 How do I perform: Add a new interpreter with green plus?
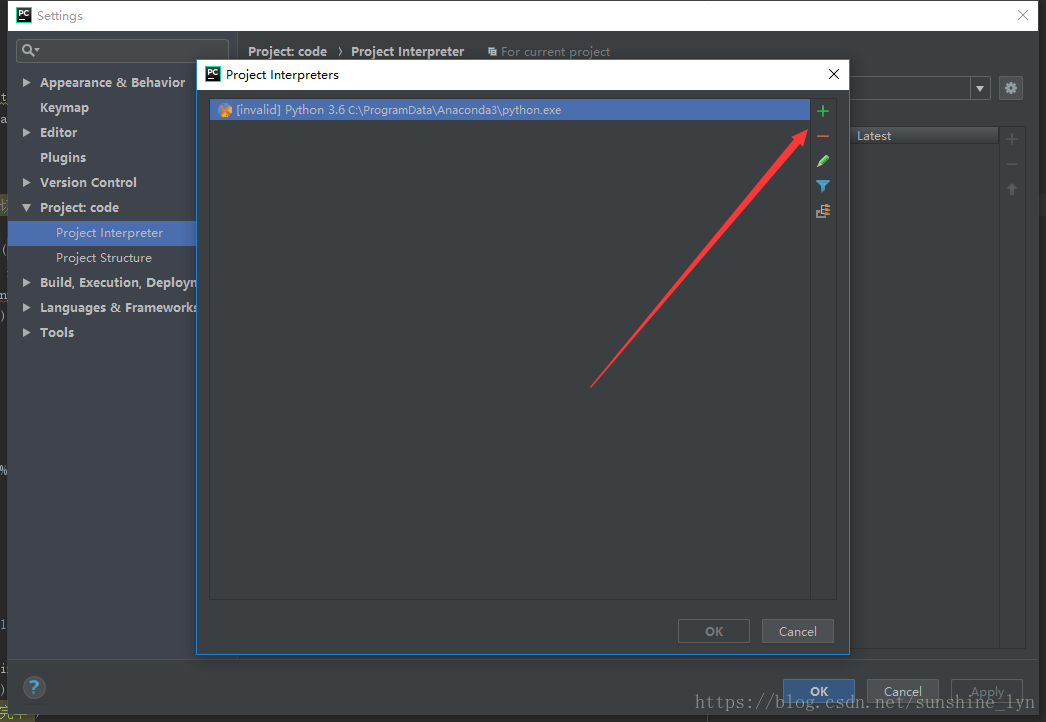click(x=823, y=111)
